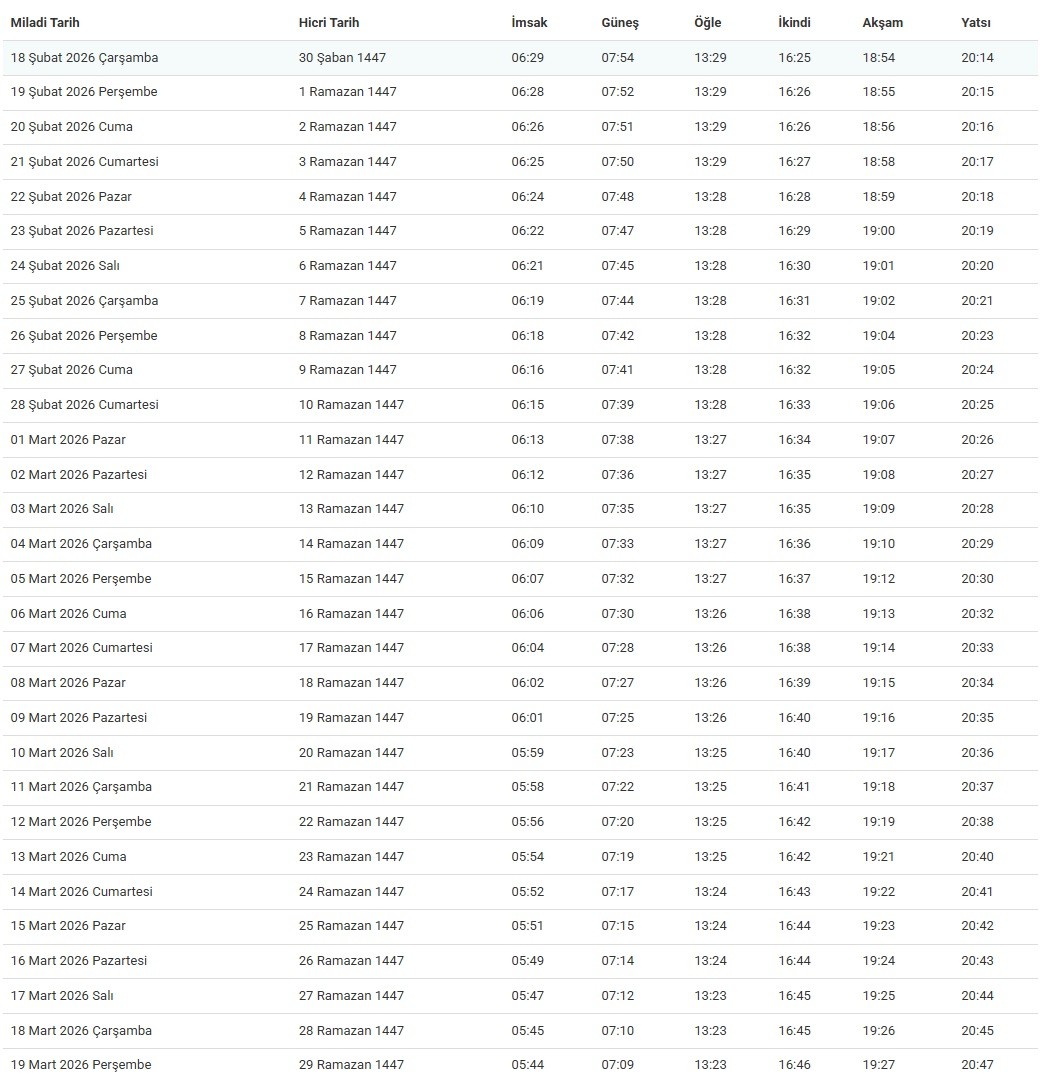Click the 13 Mart 2026 Cuma date cell
1042x1079 pixels.
click(x=68, y=857)
